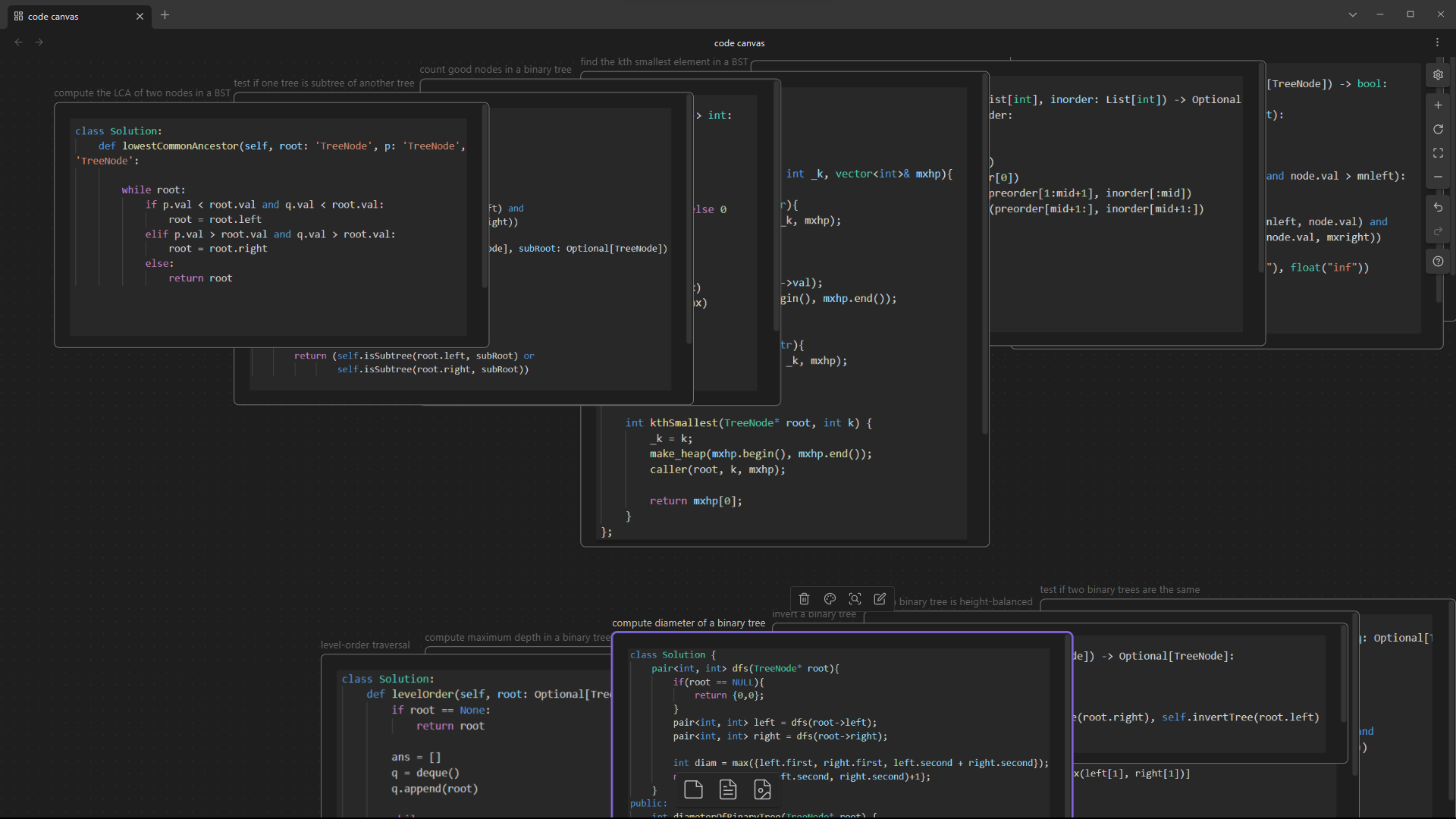Click the lowestCommonAncestor card scrollbar
The height and width of the screenshot is (819, 1456).
484,197
